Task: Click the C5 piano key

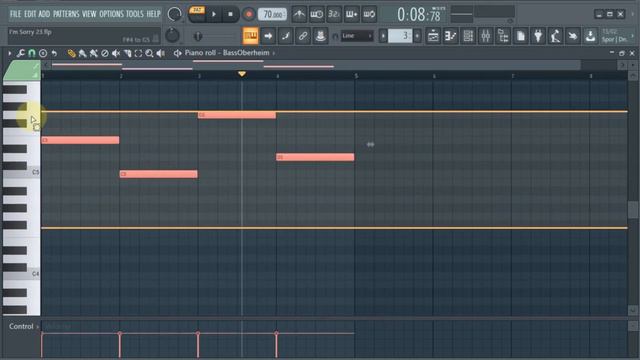Action: 22,173
